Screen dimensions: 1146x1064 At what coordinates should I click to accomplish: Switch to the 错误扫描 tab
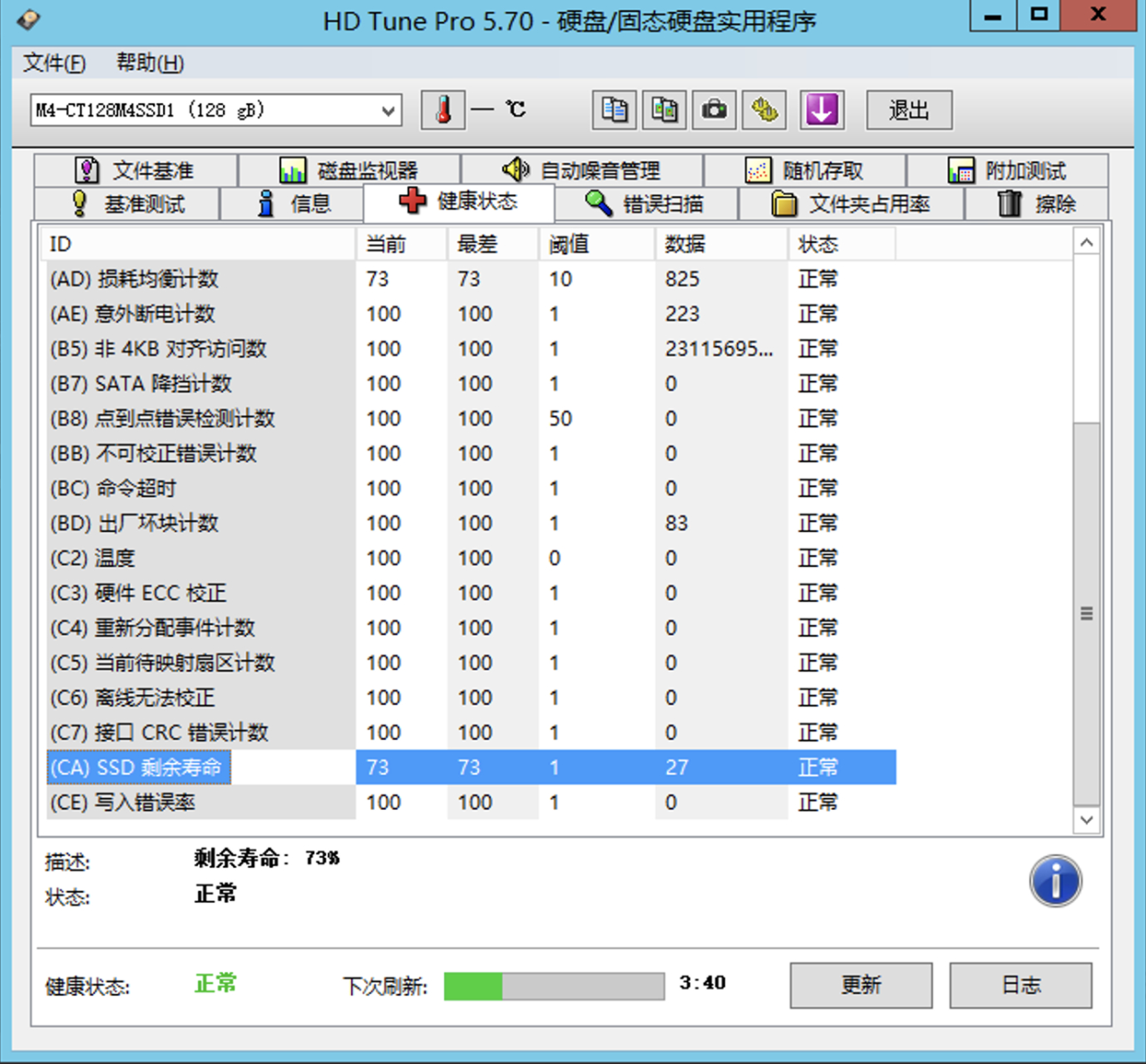tap(646, 204)
